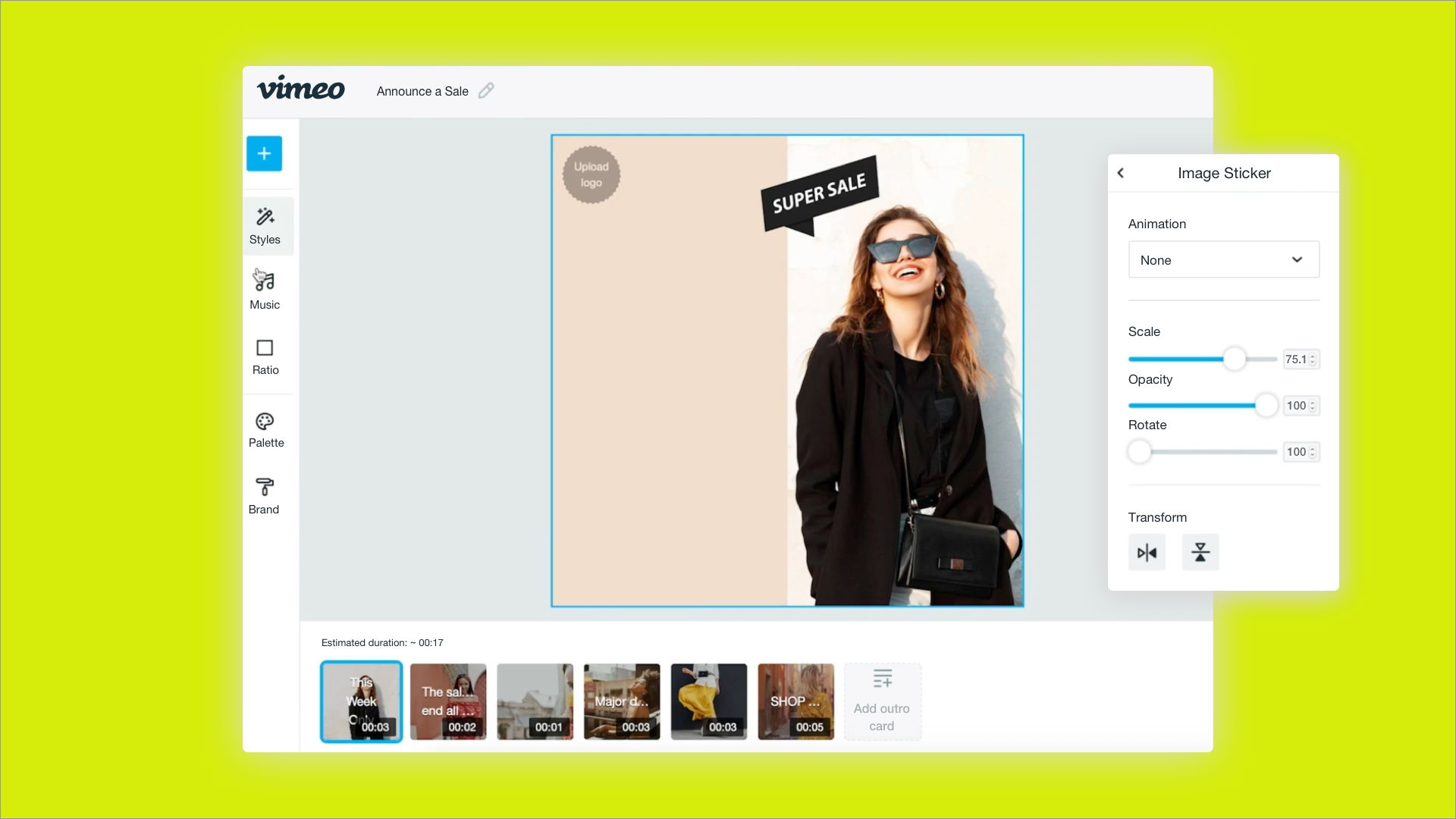
Task: Click the flip horizontal Transform icon
Action: point(1147,551)
